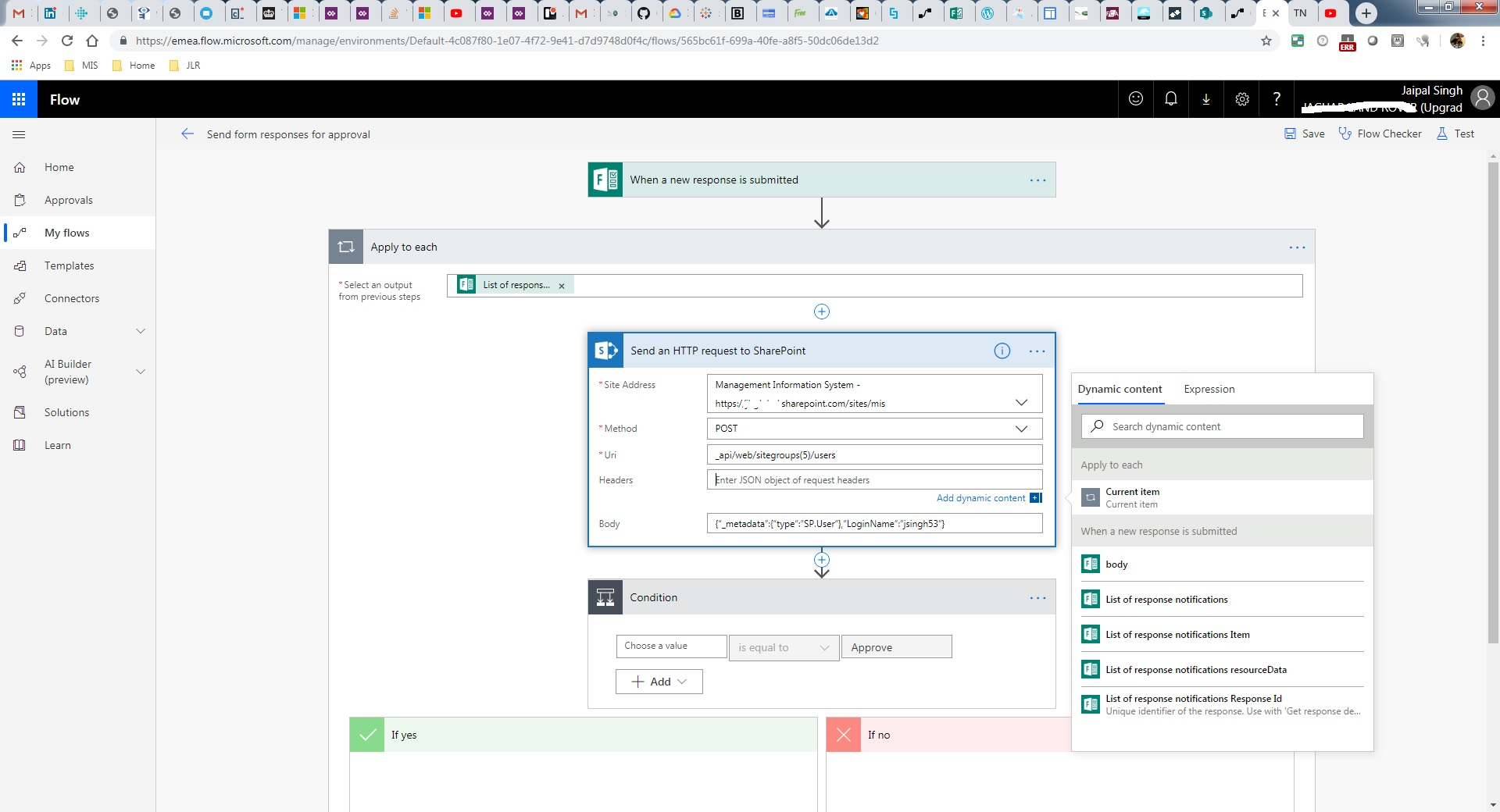1500x812 pixels.
Task: Show info for the SharePoint HTTP action
Action: (x=1002, y=351)
